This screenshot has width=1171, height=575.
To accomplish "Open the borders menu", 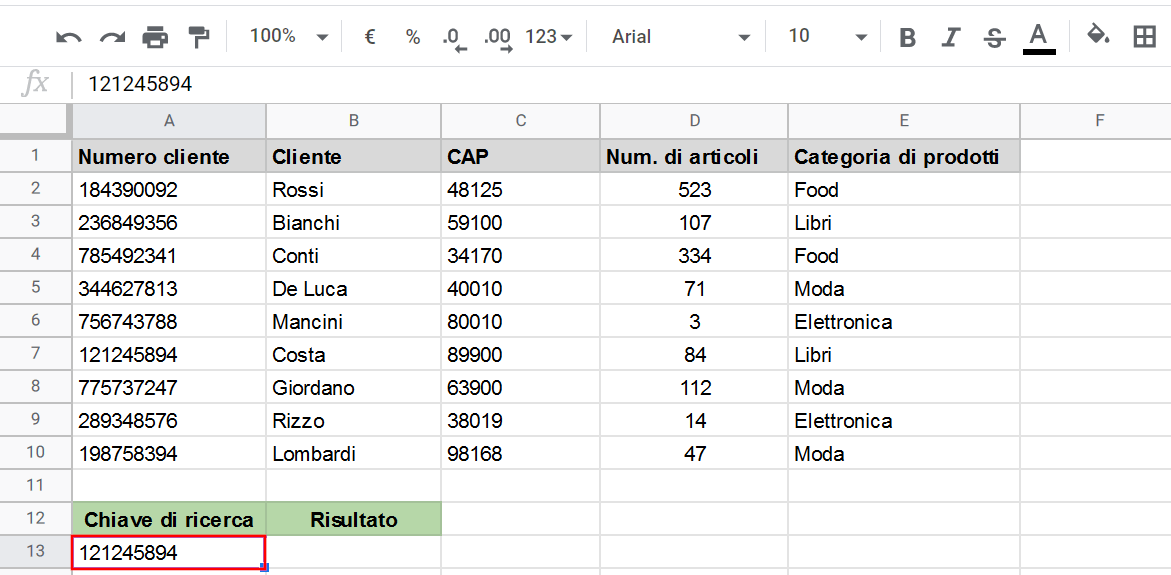I will [1144, 37].
